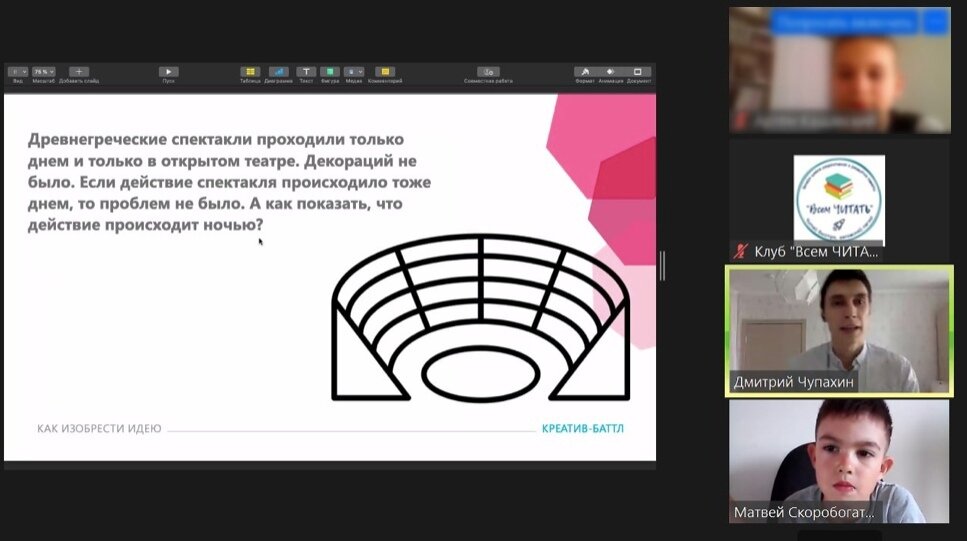Open the Совместная работа collaboration button
The image size is (967, 541).
coord(488,72)
